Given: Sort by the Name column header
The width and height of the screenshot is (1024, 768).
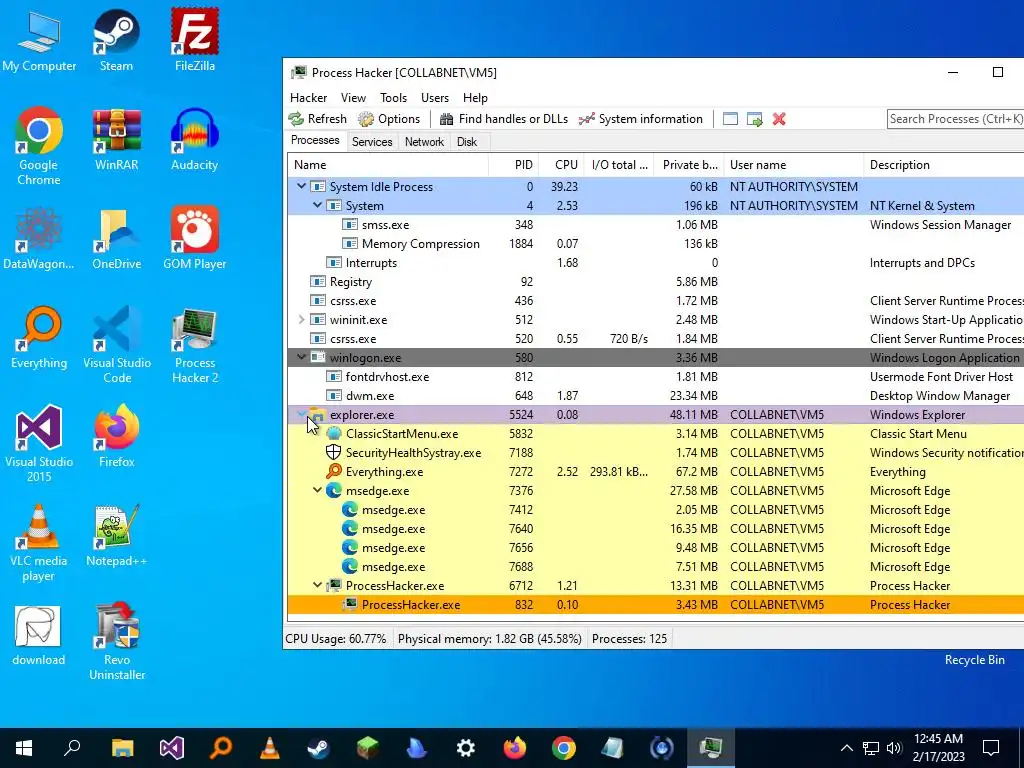Looking at the screenshot, I should click(x=388, y=165).
